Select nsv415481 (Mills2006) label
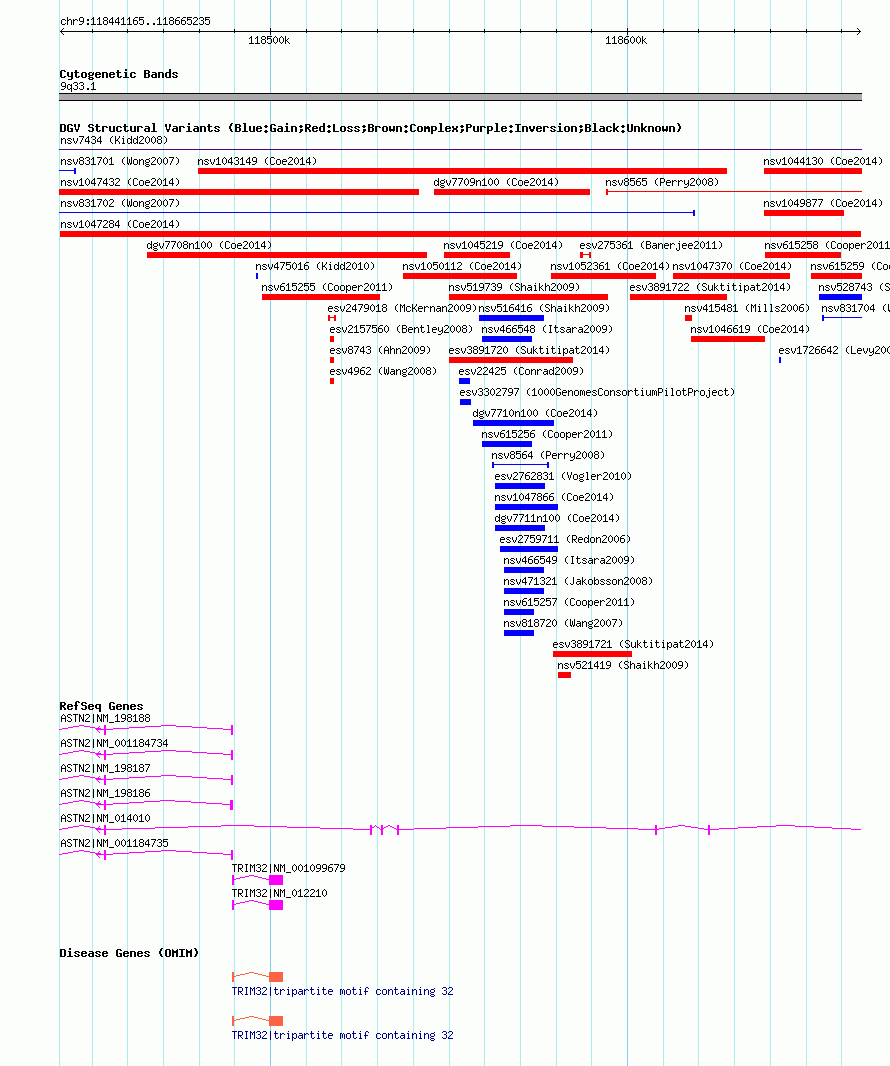Image resolution: width=890 pixels, height=1066 pixels. point(747,309)
